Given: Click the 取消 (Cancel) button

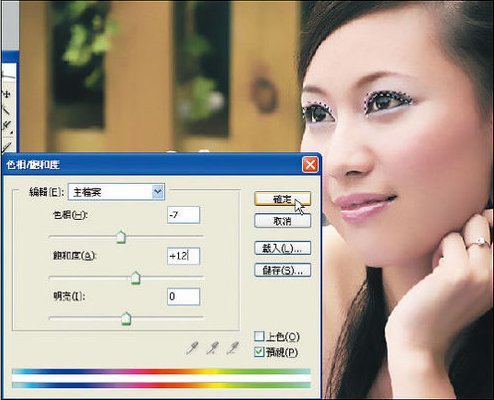Looking at the screenshot, I should [x=282, y=221].
